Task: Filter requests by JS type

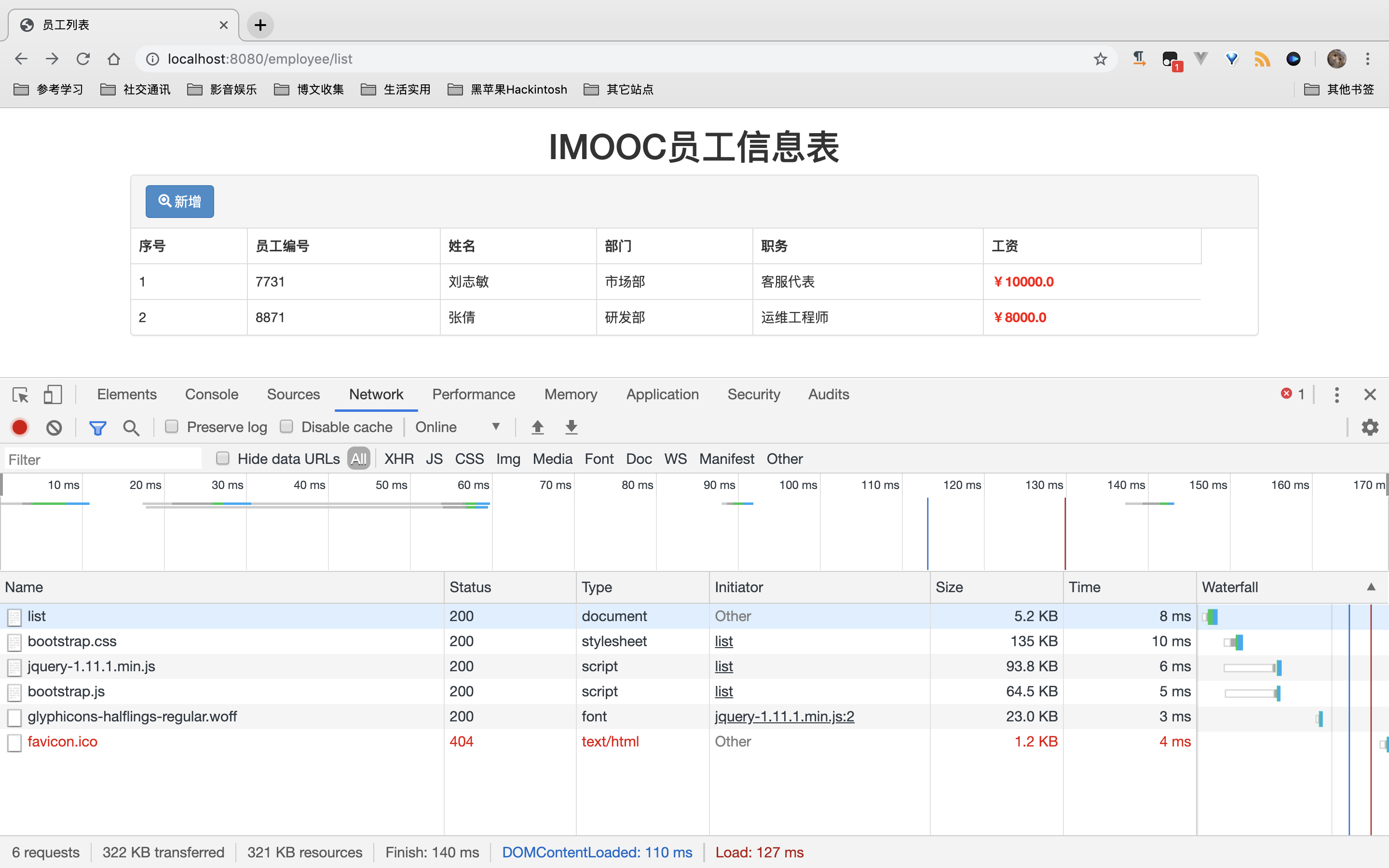Action: (434, 459)
